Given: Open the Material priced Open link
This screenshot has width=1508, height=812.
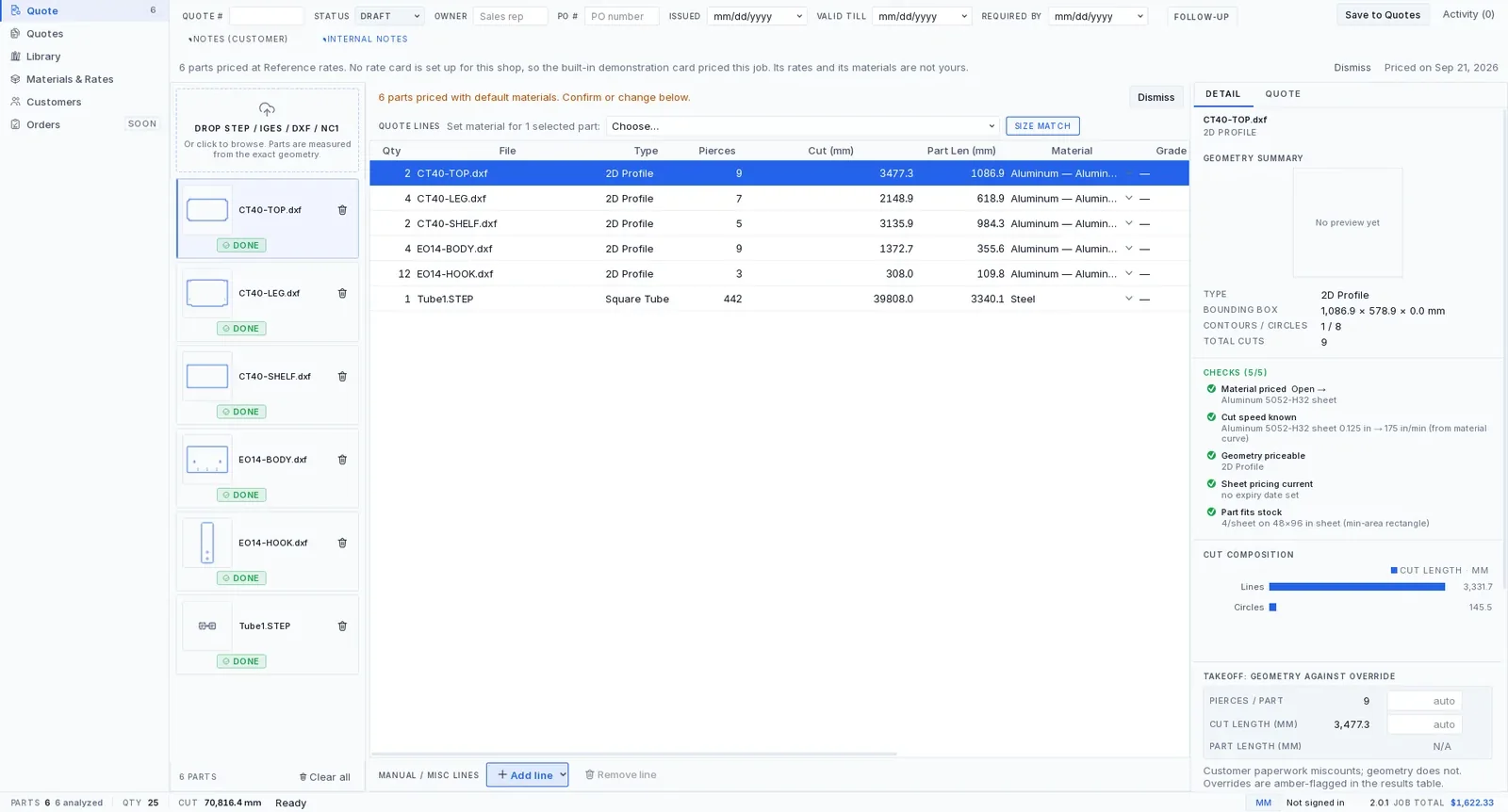Looking at the screenshot, I should tap(1308, 389).
